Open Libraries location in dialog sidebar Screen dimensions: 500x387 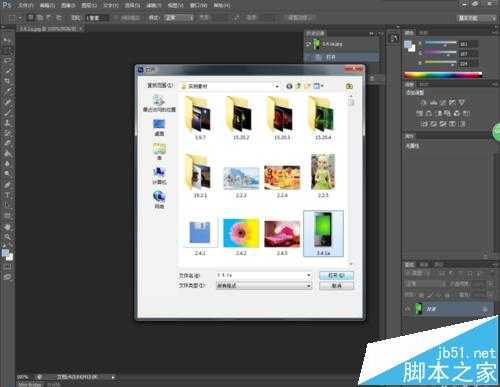(x=159, y=152)
